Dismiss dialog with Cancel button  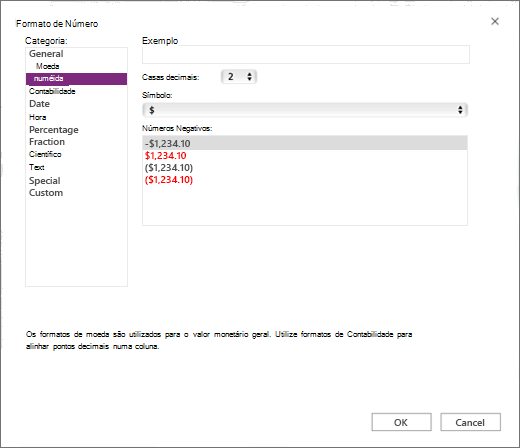point(470,422)
